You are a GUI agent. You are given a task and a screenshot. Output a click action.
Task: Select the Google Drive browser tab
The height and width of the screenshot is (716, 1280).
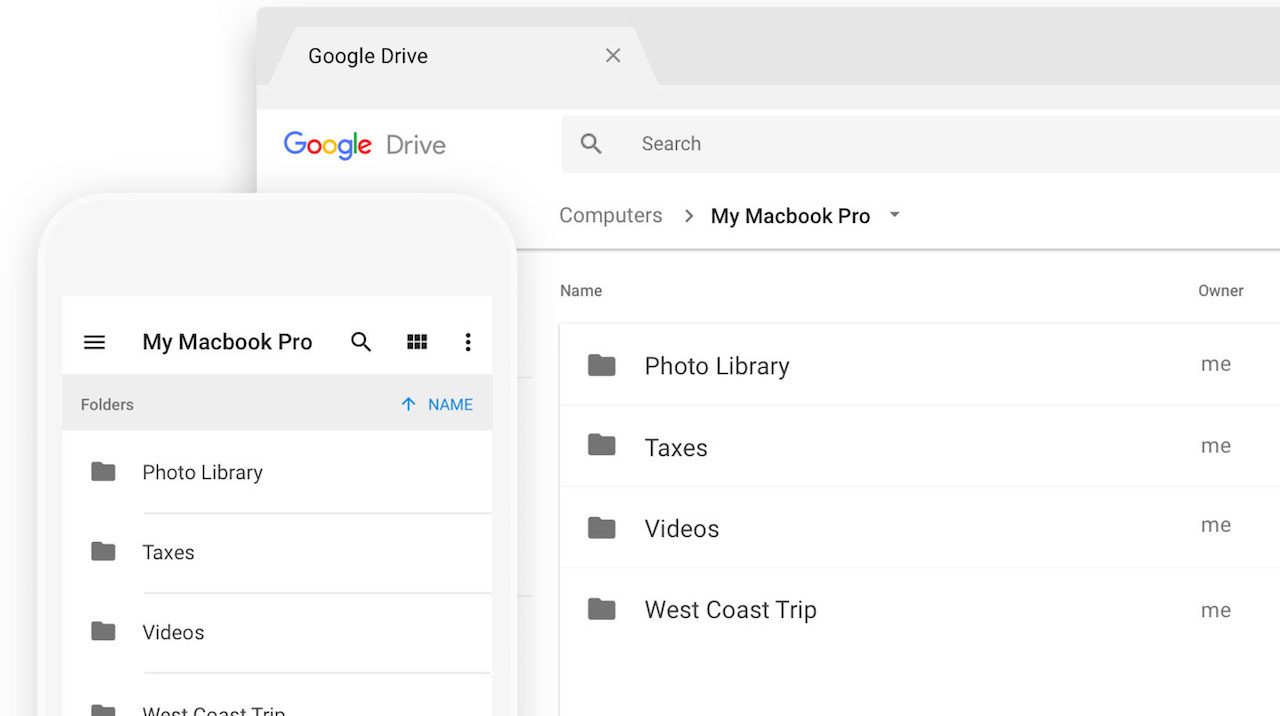(368, 56)
